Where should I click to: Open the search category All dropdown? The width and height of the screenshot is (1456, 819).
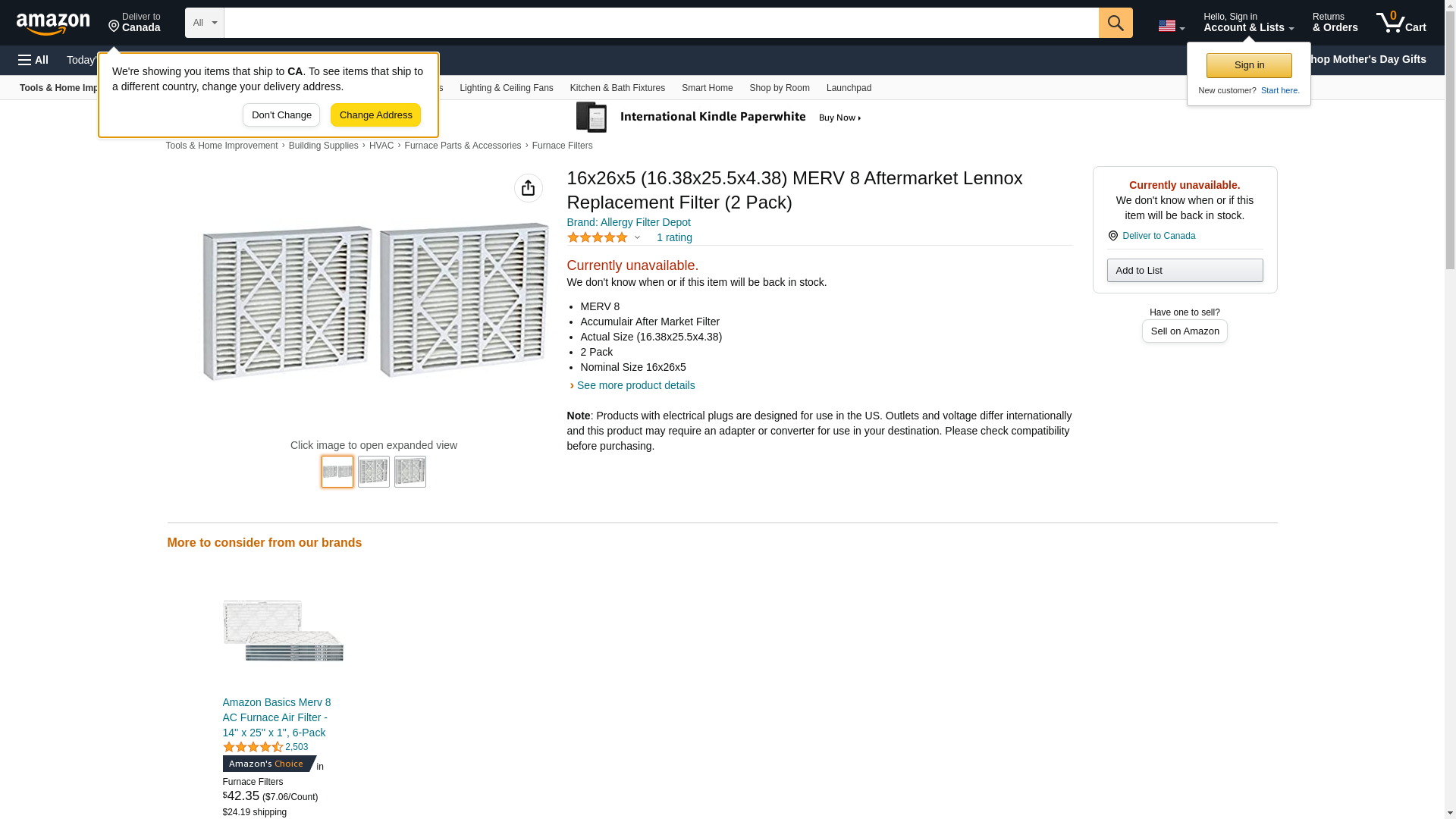click(204, 23)
